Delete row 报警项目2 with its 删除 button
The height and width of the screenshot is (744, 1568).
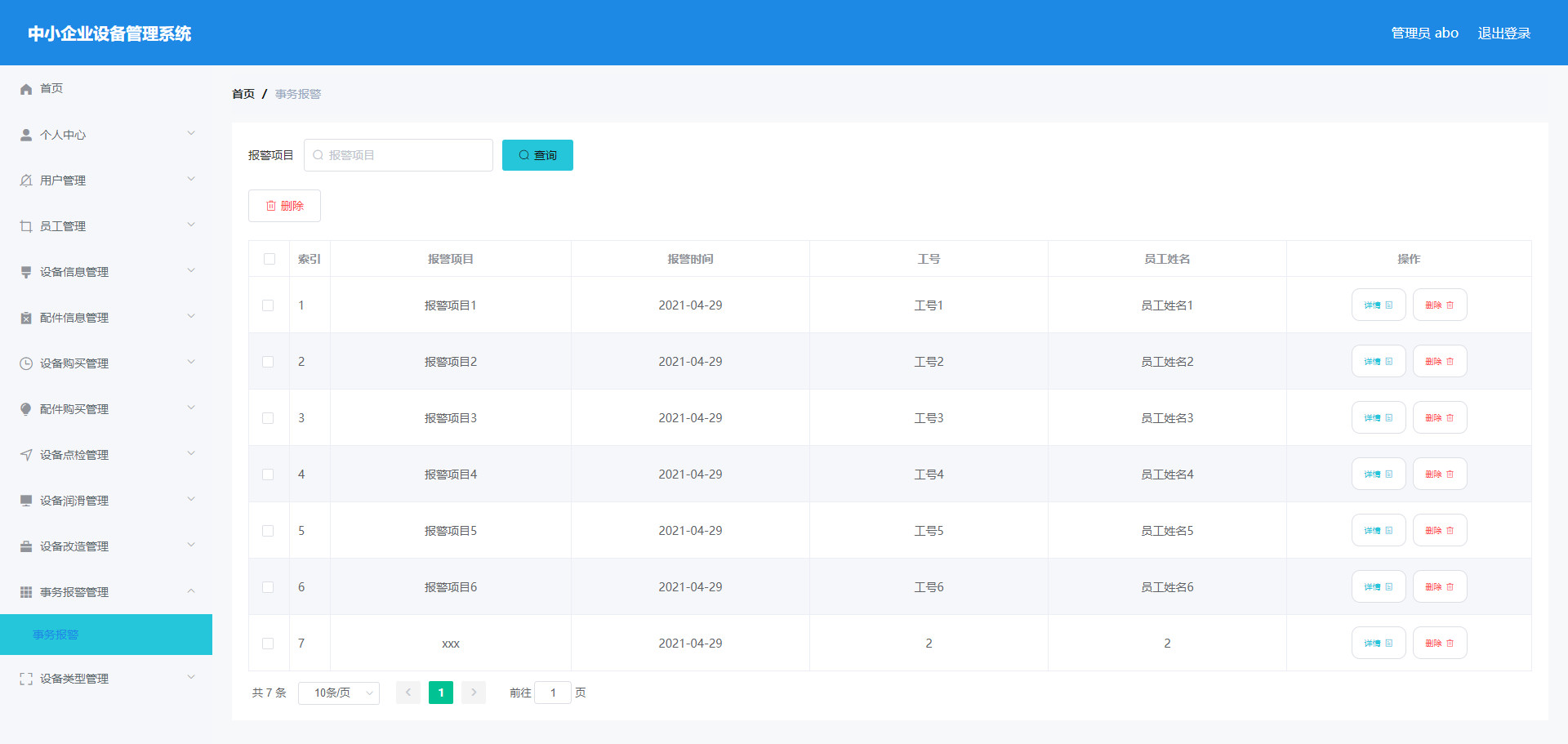[1440, 361]
